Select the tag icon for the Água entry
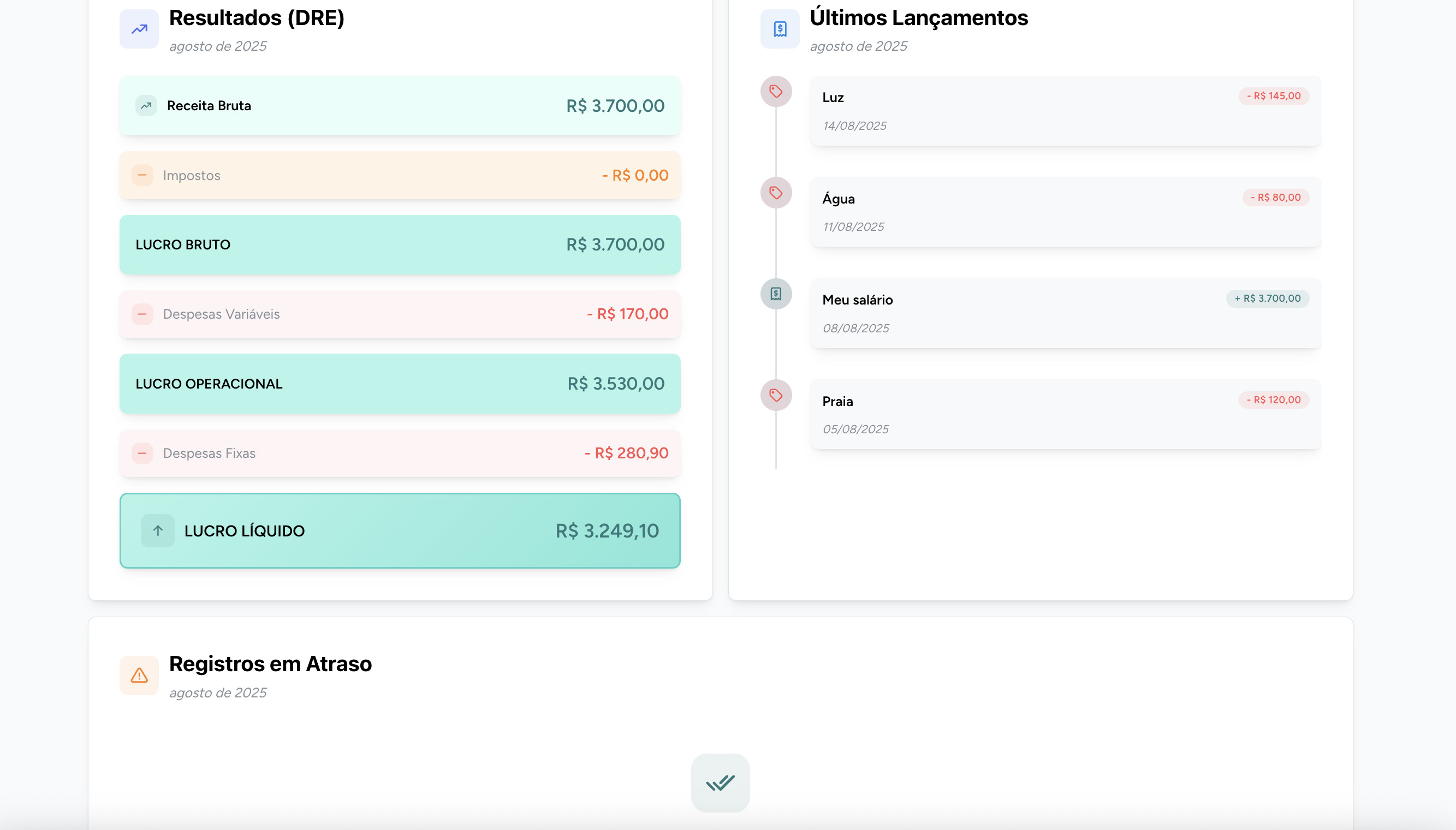 pyautogui.click(x=776, y=192)
